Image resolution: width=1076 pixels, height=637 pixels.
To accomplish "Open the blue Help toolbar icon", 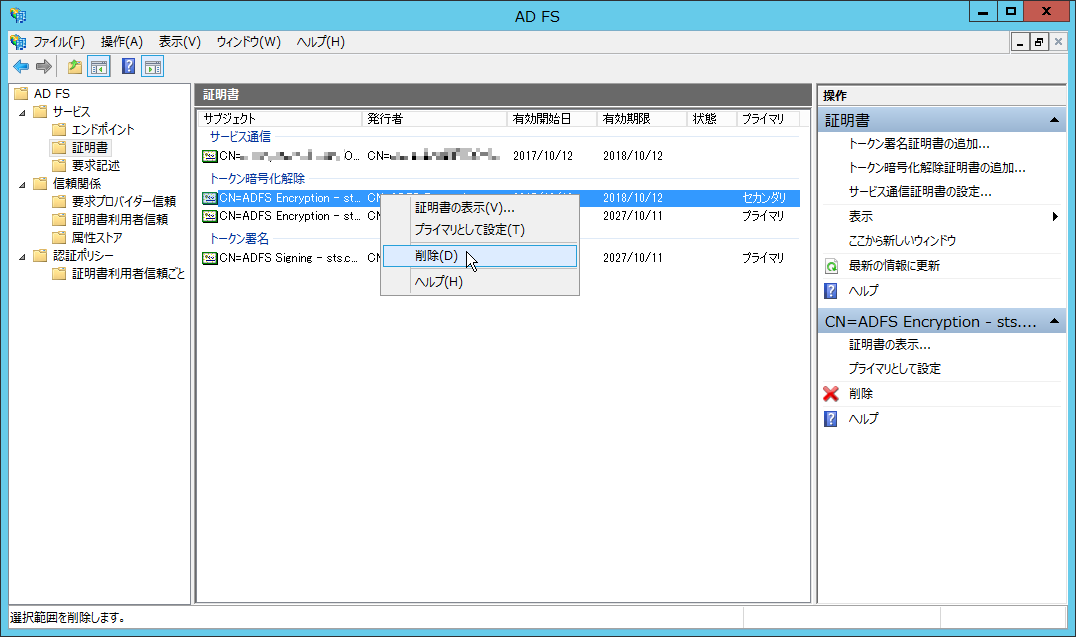I will 128,67.
